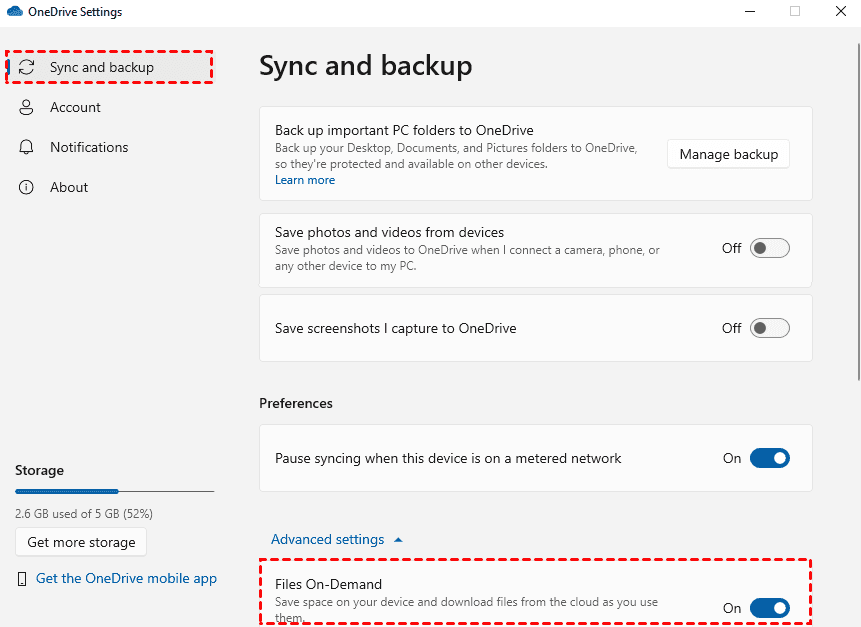Click the Advanced settings collapse arrow
The width and height of the screenshot is (861, 627).
398,540
